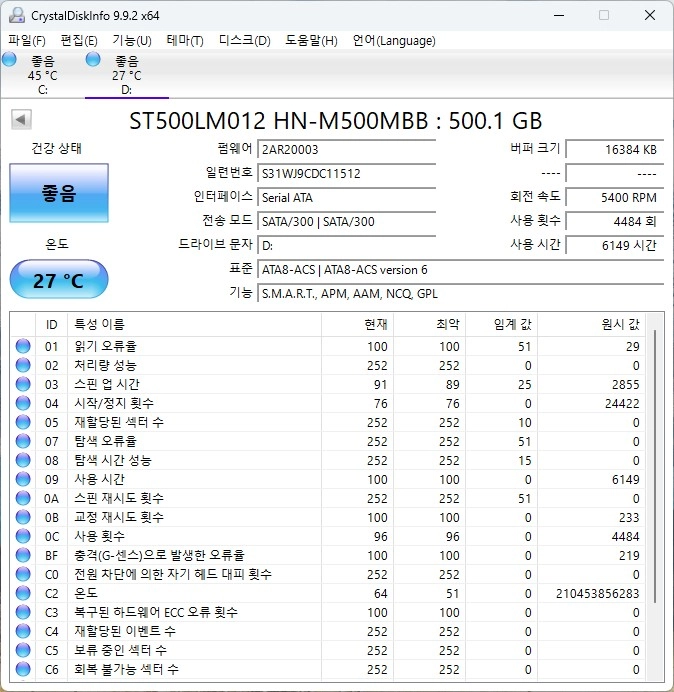
Task: Click status orb for attribute 05 재할당된 섹터 수
Action: (23, 422)
